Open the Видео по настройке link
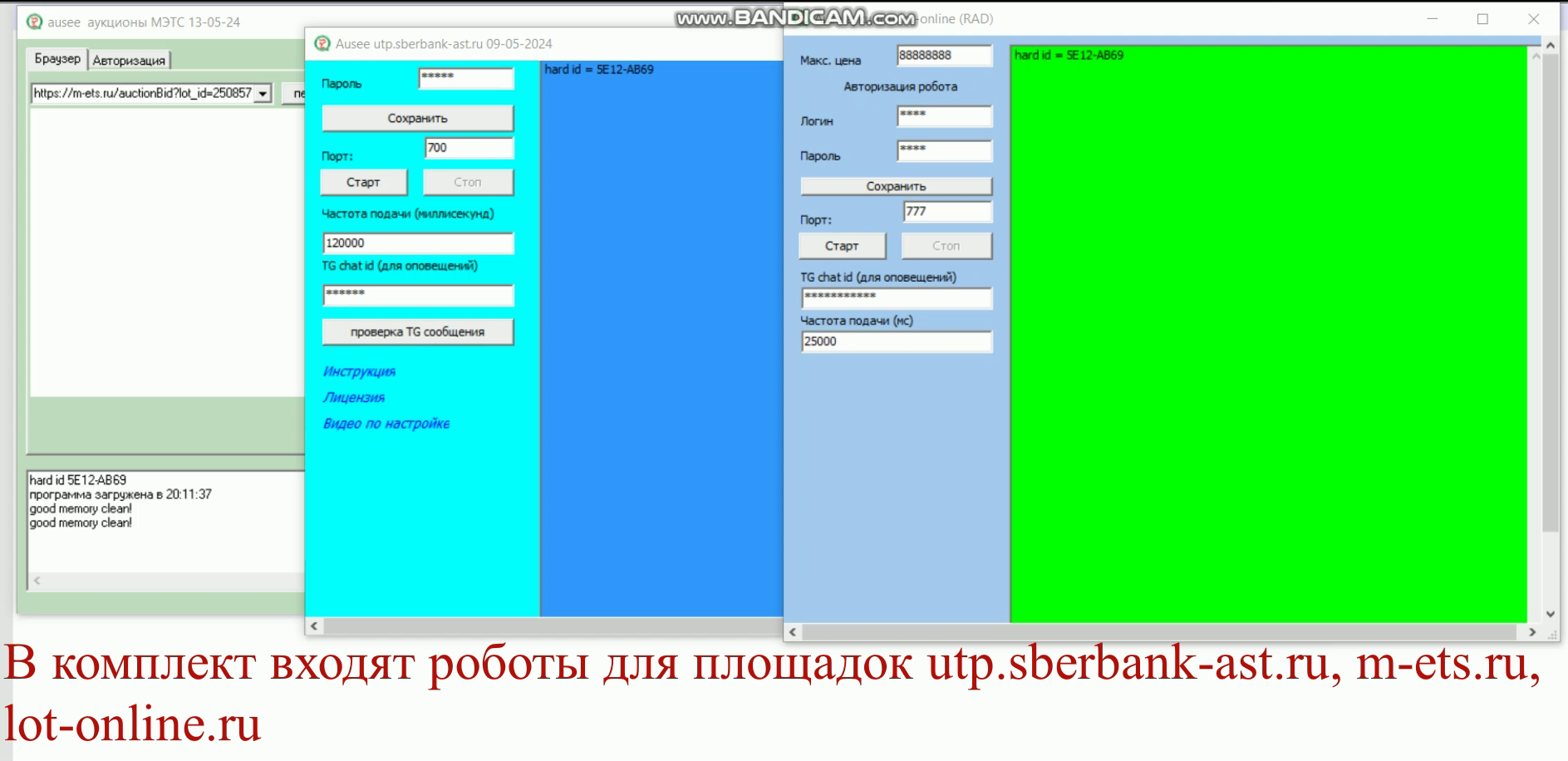1568x761 pixels. (386, 424)
